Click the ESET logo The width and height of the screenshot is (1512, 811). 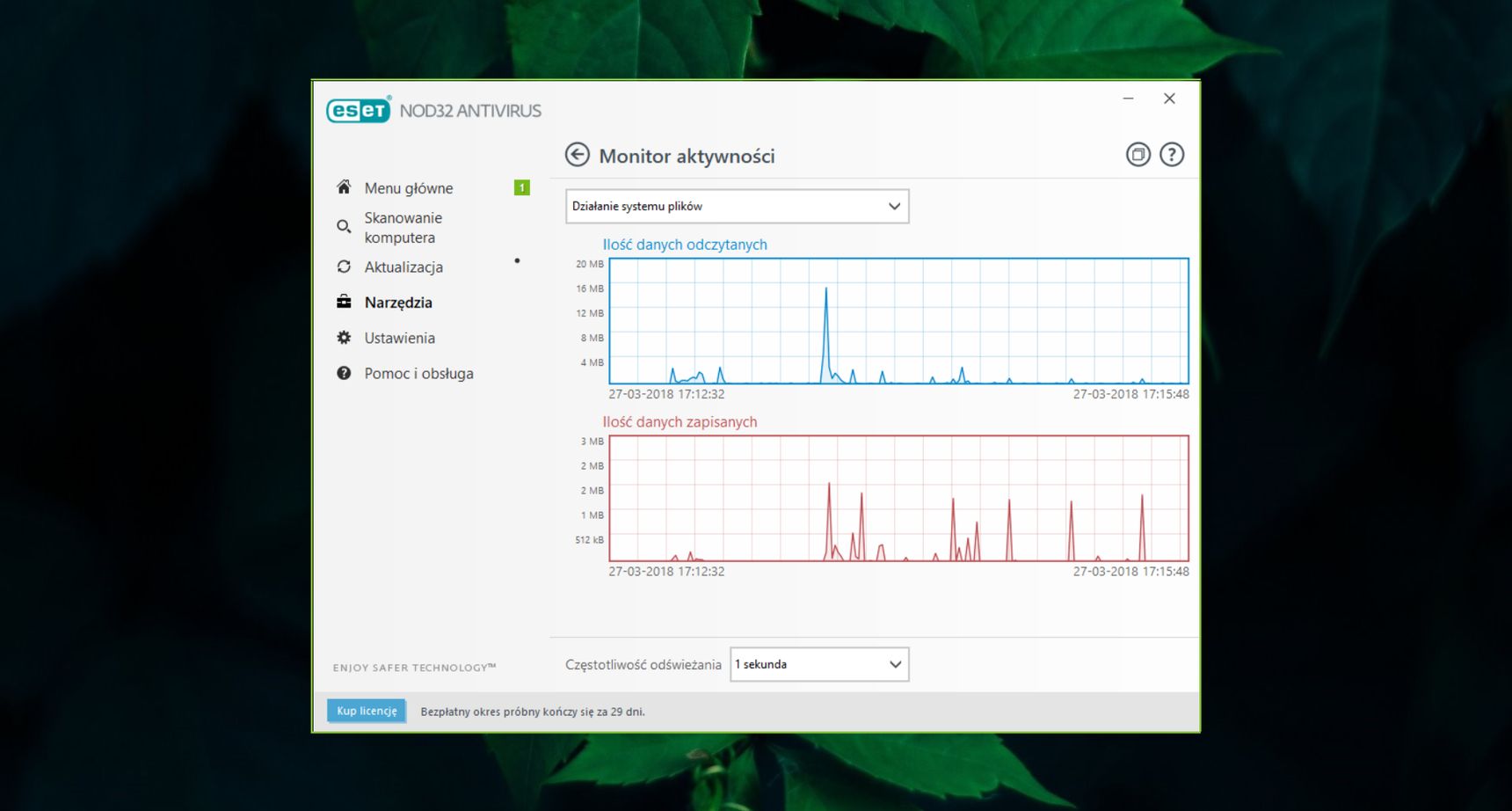coord(359,110)
